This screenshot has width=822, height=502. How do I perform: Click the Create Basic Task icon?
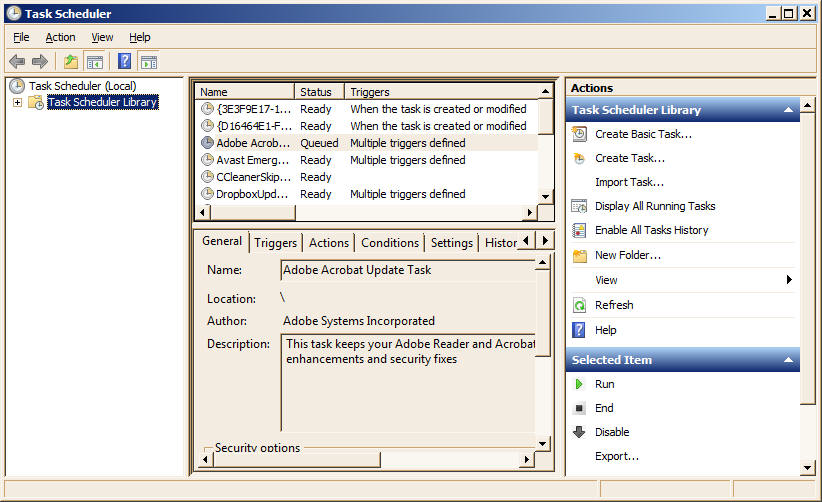tap(579, 134)
